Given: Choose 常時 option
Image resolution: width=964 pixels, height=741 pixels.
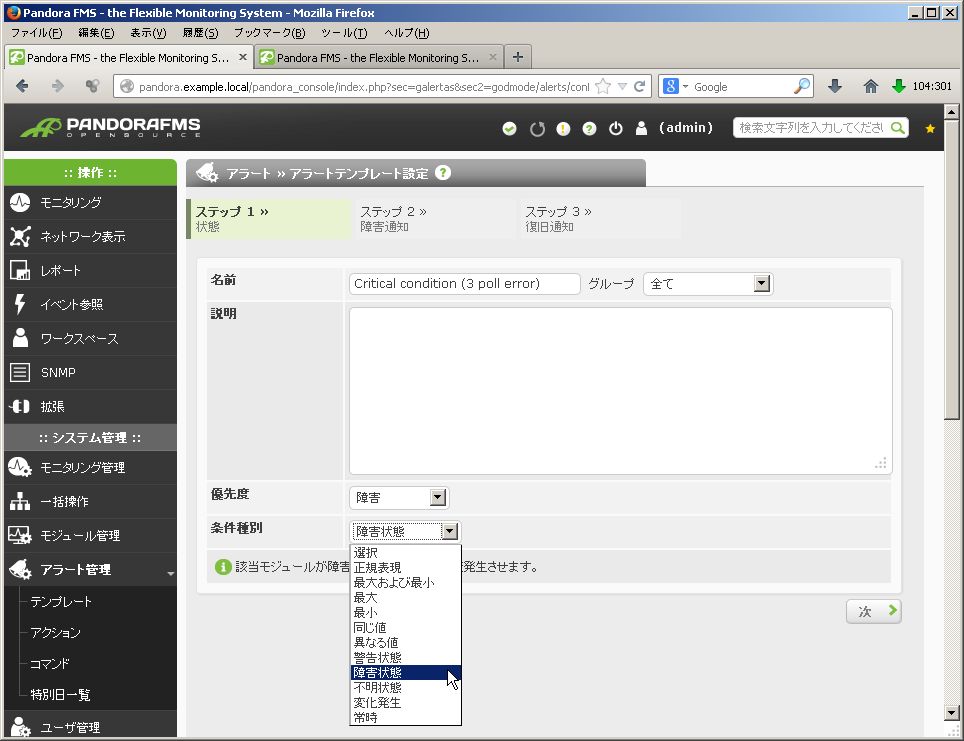Looking at the screenshot, I should 405,717.
